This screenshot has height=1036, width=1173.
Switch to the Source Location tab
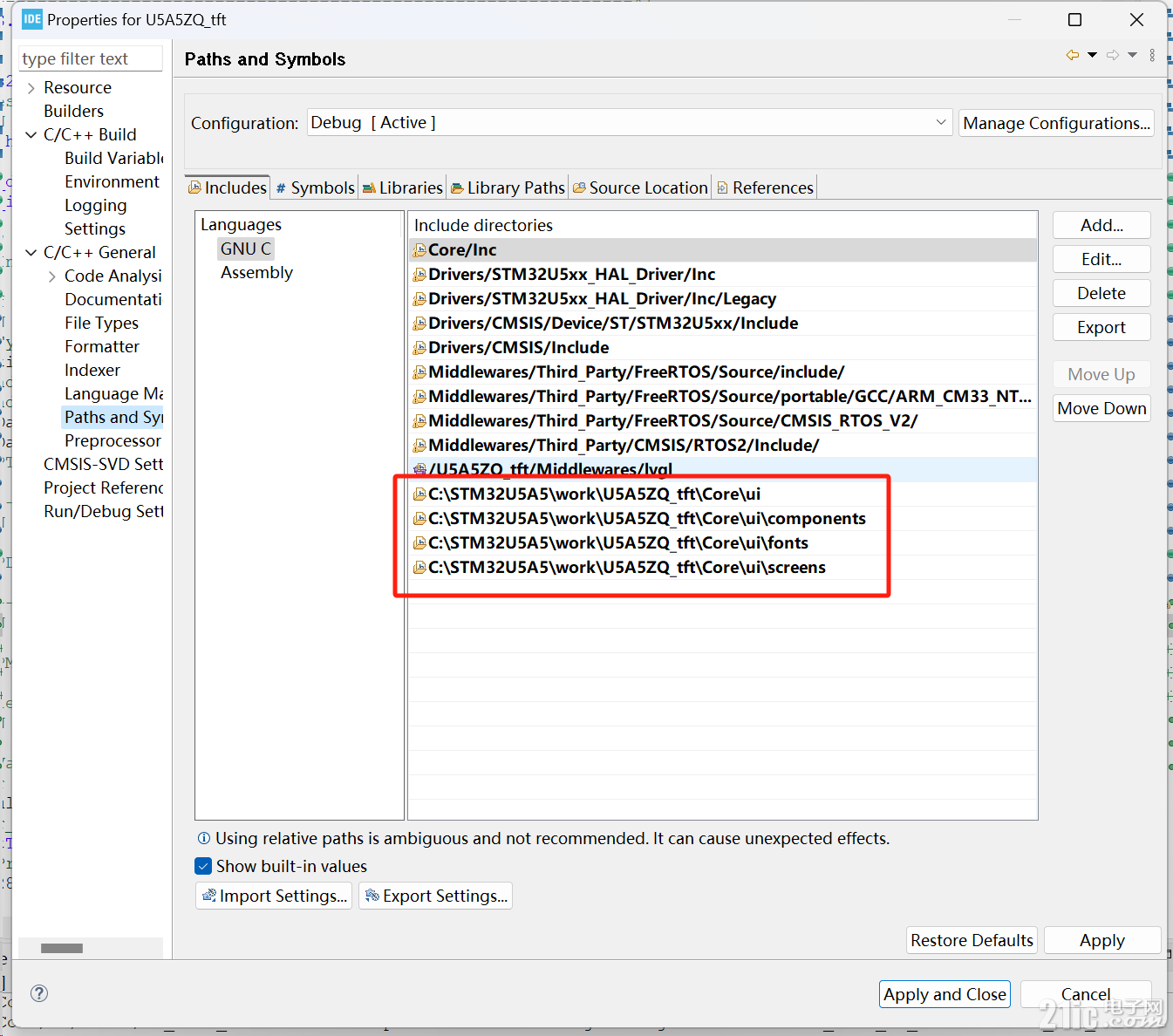pos(641,187)
